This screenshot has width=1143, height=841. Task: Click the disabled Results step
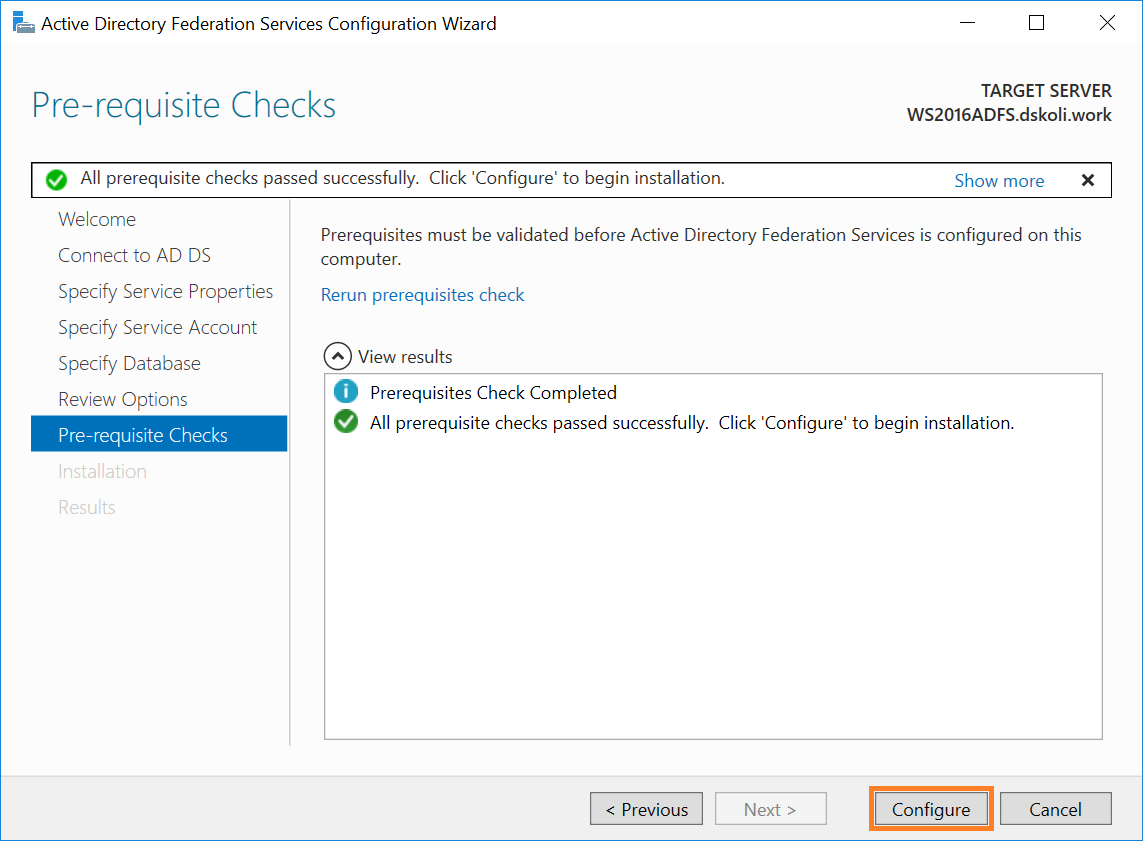(87, 507)
